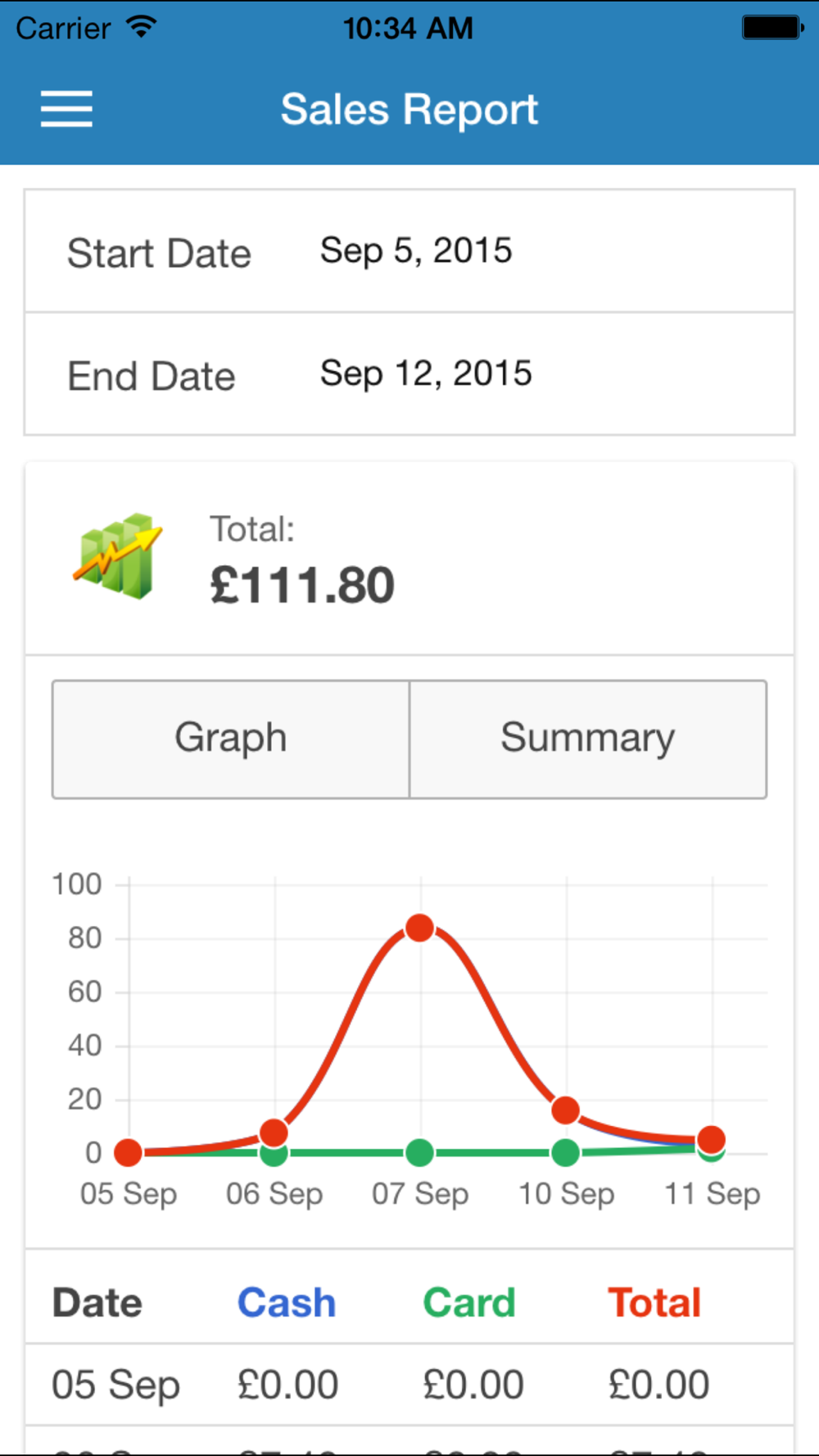Switch to the Summary tab
Viewport: 819px width, 1456px height.
click(588, 739)
